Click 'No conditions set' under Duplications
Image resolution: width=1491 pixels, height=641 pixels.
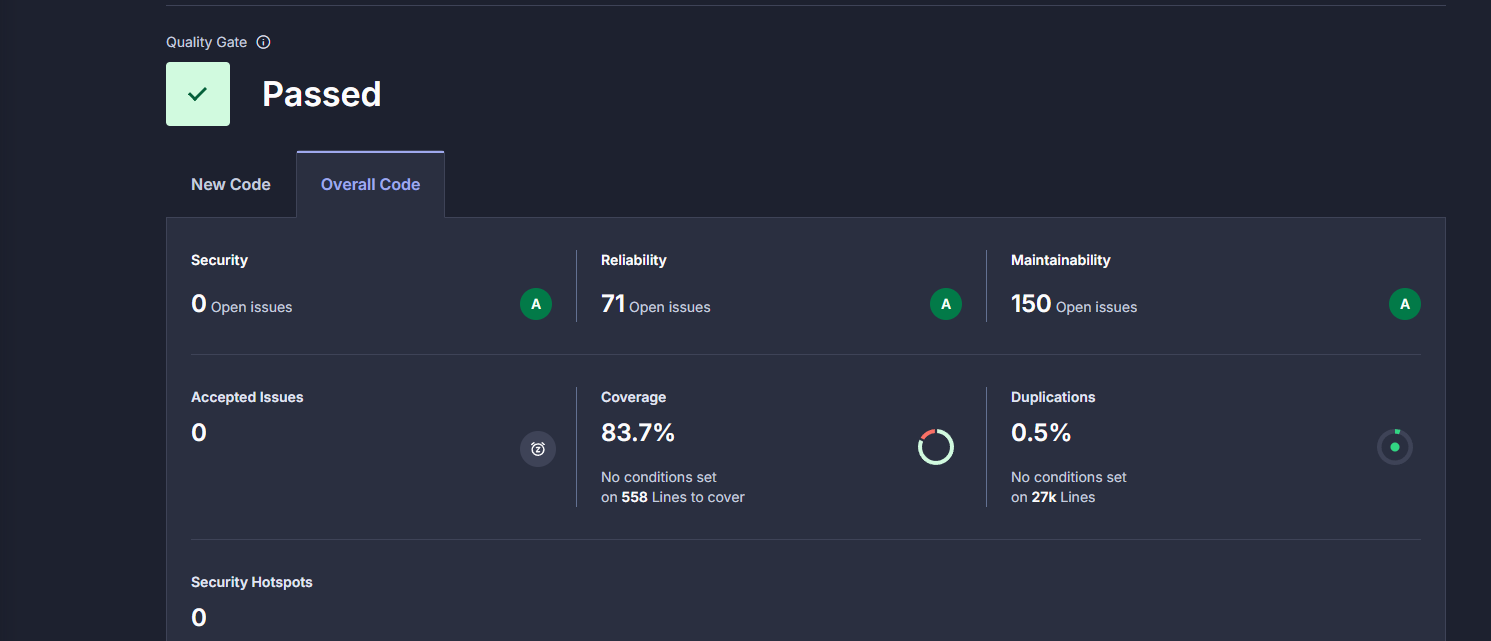[1069, 477]
